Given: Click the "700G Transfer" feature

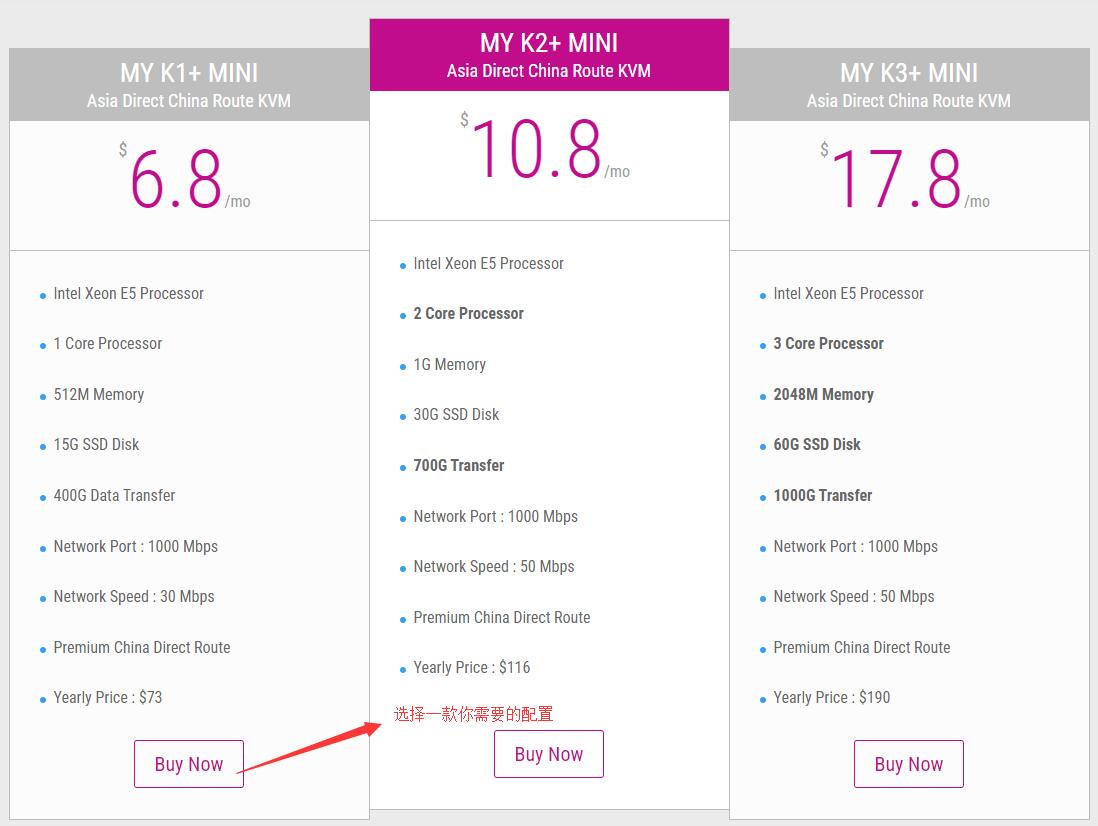Looking at the screenshot, I should [x=459, y=465].
